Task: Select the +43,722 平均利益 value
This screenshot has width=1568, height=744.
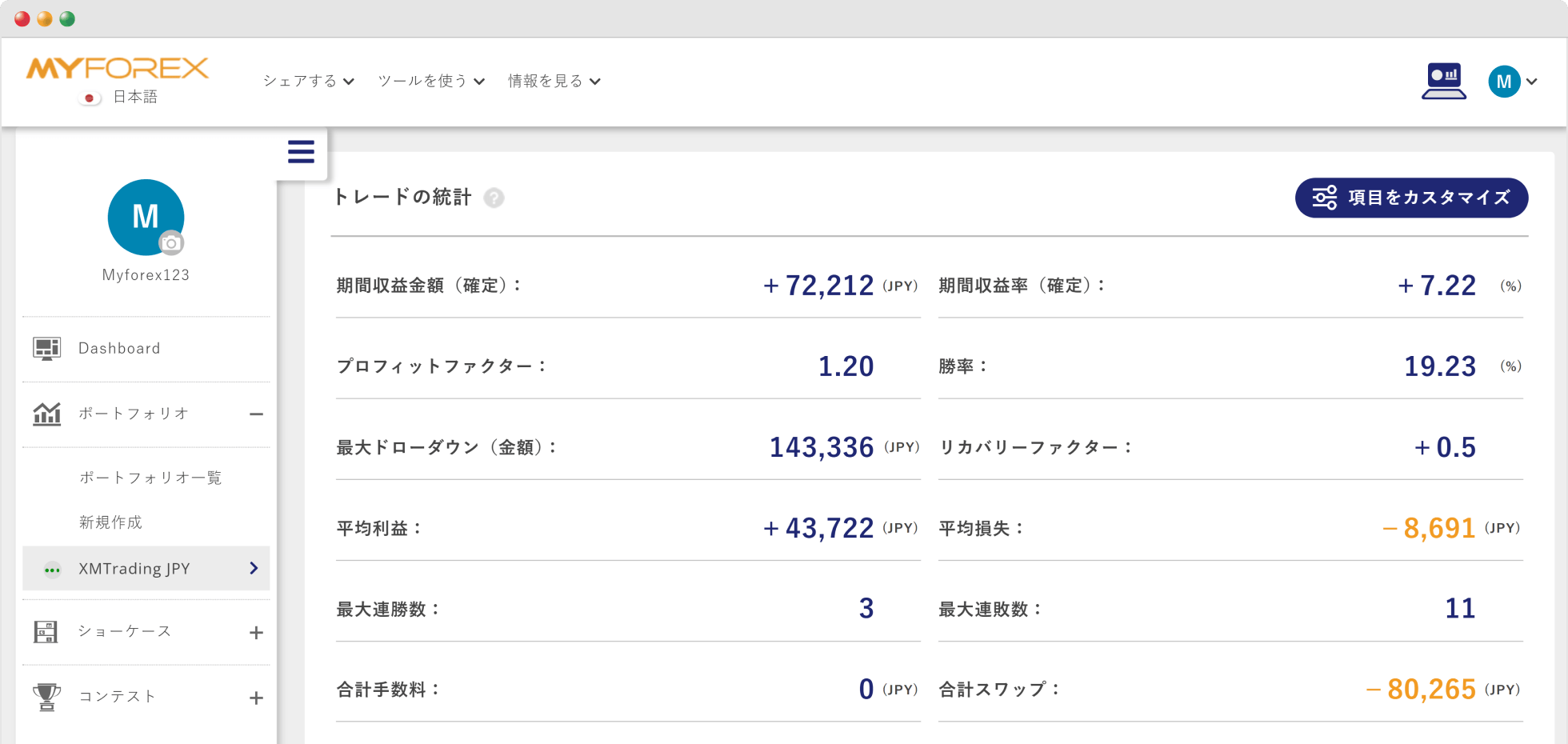Action: [x=818, y=528]
